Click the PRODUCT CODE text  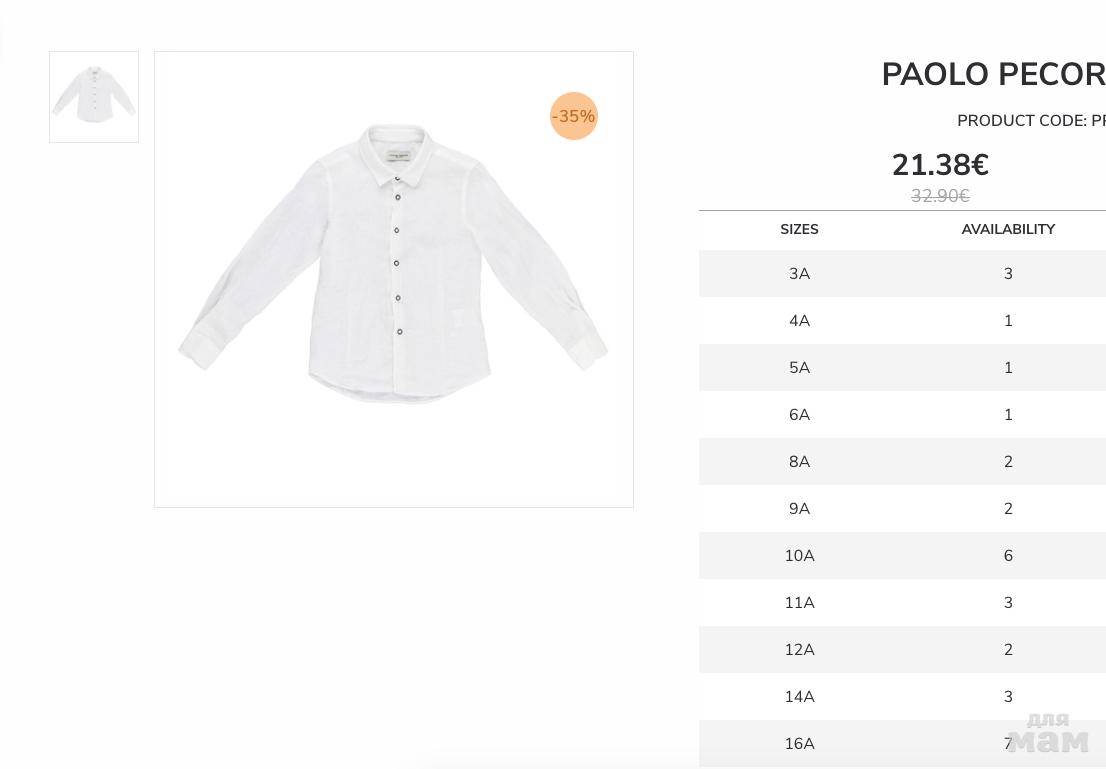pyautogui.click(x=1030, y=121)
